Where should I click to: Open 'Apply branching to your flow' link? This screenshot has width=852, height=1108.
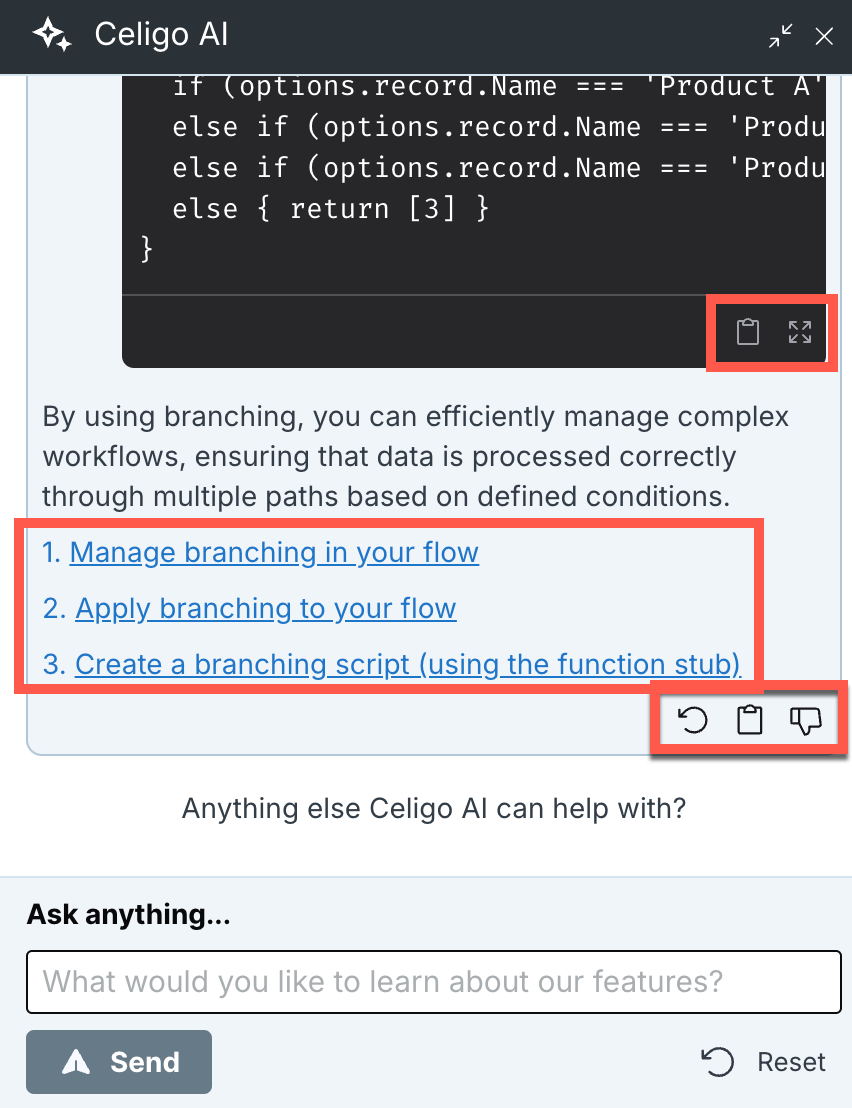tap(266, 608)
